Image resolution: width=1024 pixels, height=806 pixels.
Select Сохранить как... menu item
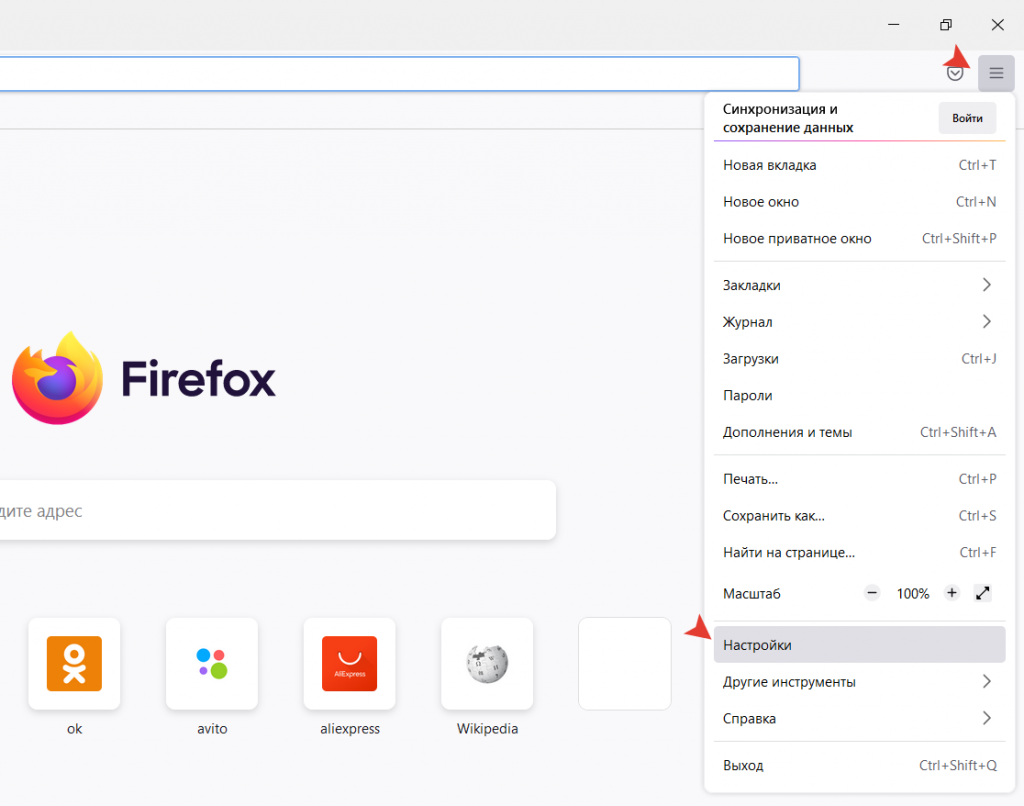pos(859,515)
